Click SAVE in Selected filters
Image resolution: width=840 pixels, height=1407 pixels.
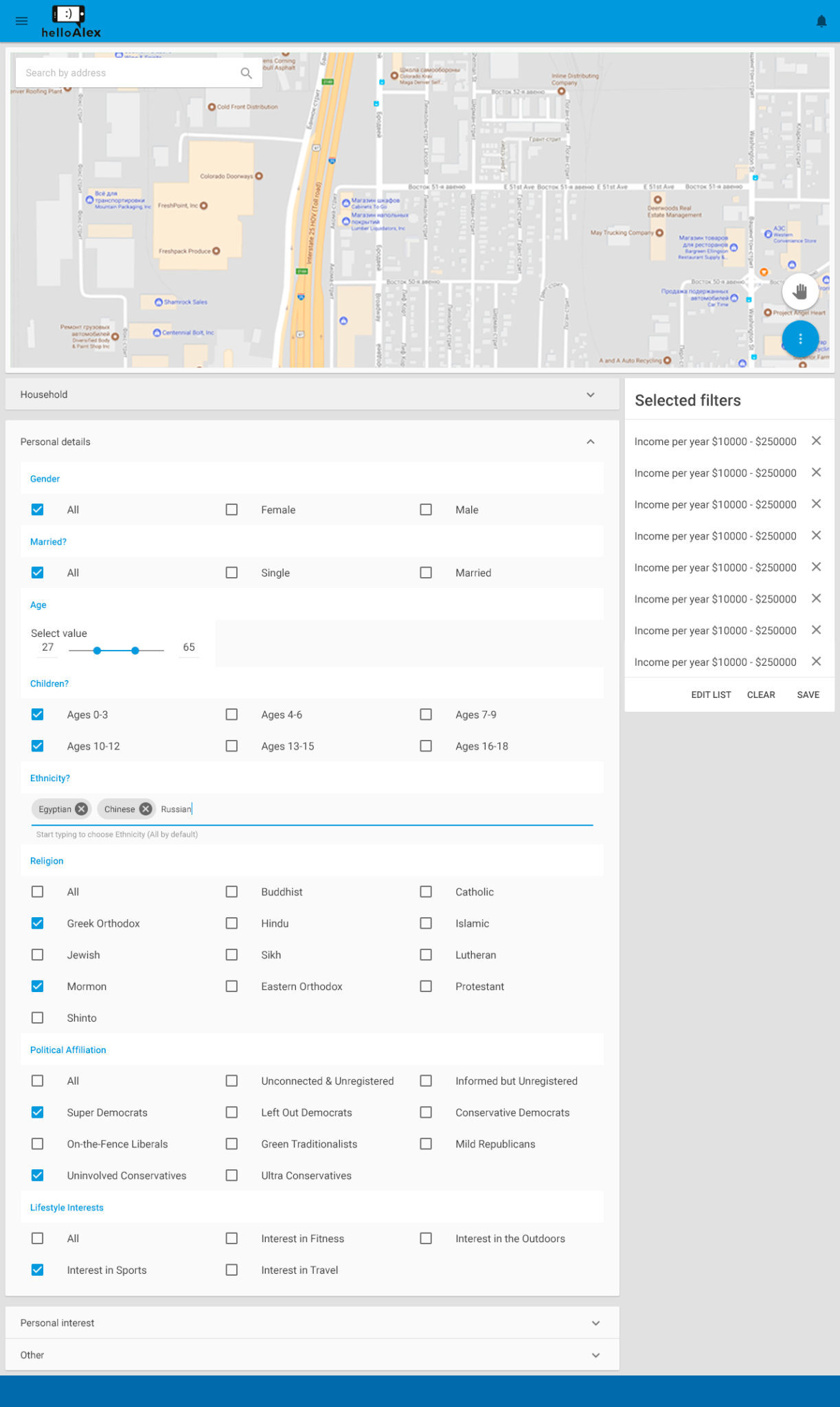click(x=808, y=695)
